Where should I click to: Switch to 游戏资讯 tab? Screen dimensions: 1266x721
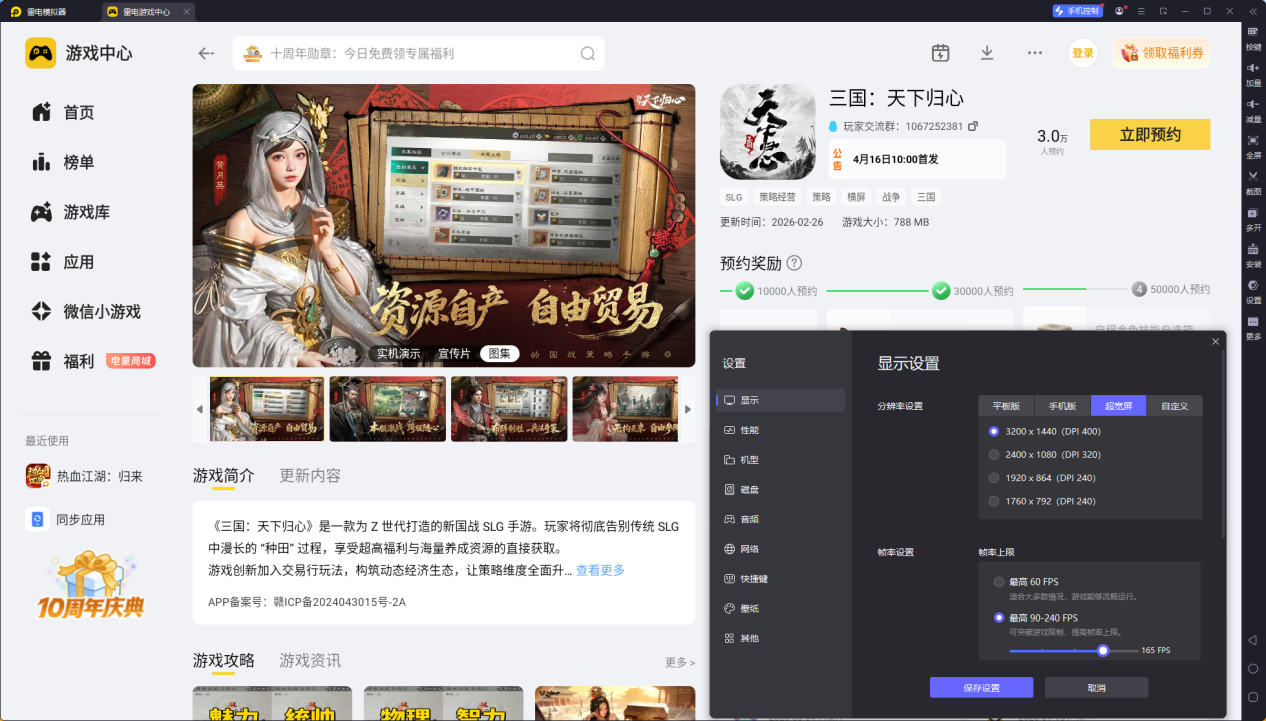(310, 661)
